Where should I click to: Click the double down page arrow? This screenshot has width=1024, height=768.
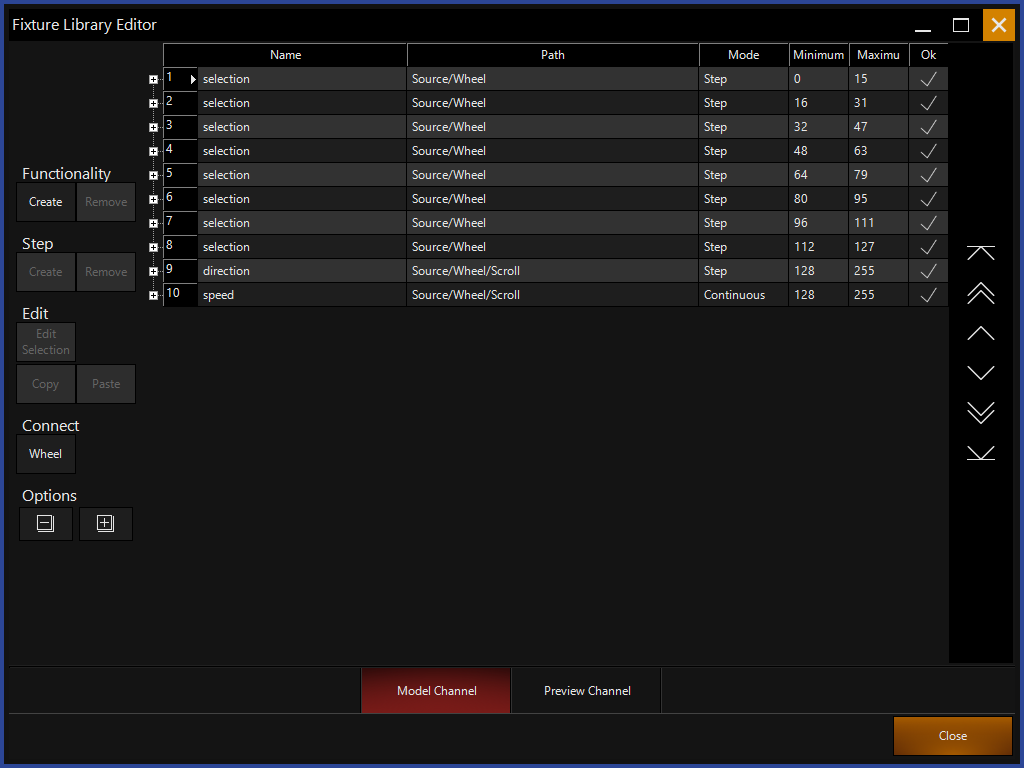(981, 412)
